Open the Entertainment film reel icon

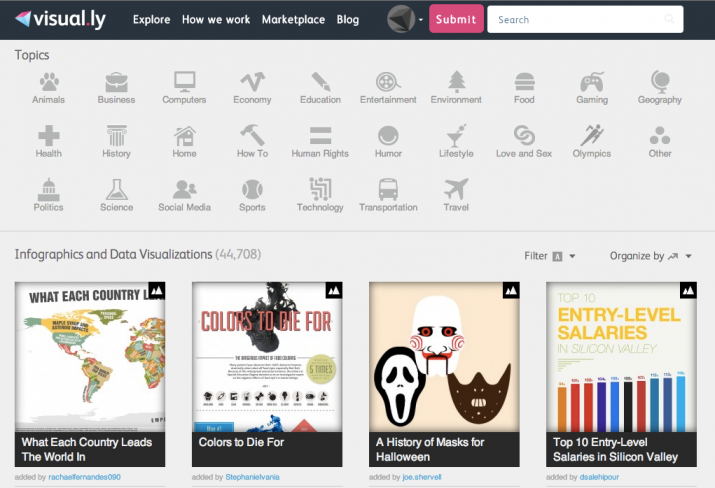point(388,82)
